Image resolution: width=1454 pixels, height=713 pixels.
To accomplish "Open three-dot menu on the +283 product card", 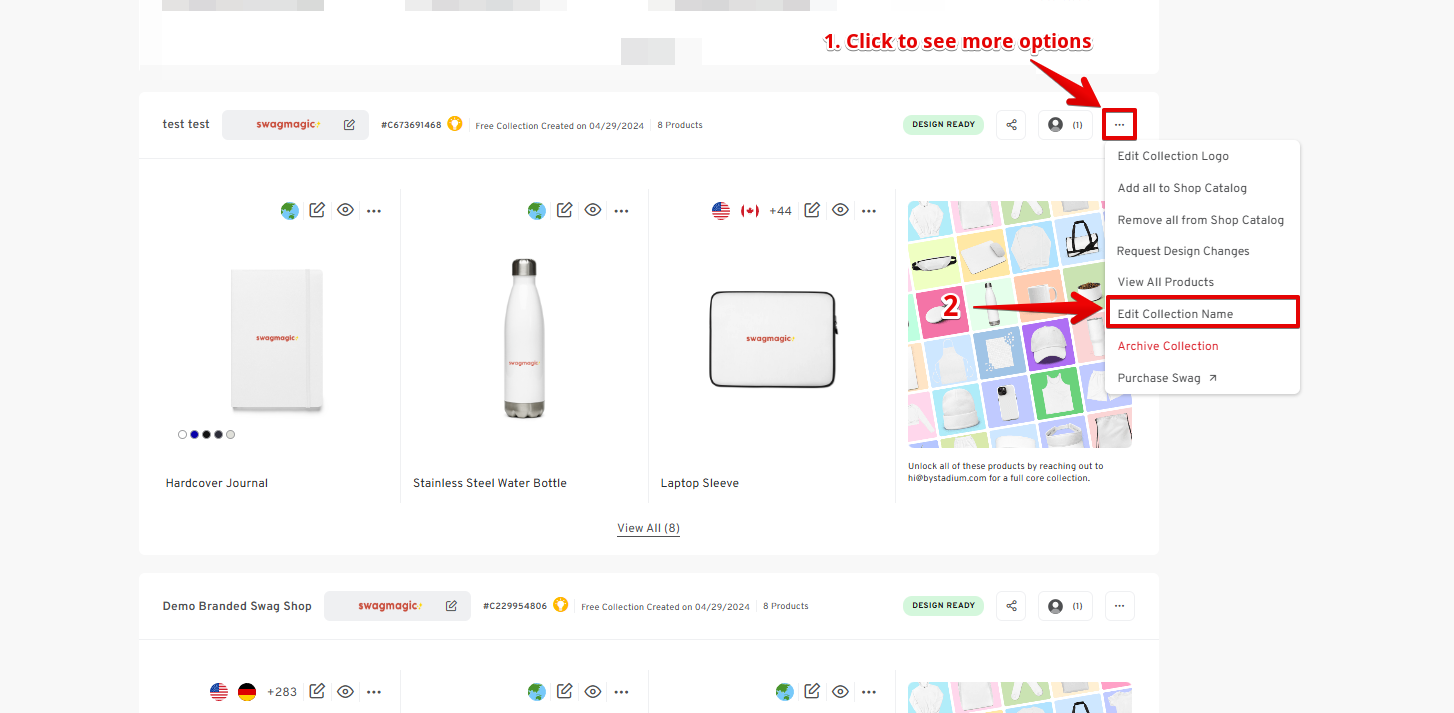I will pyautogui.click(x=374, y=692).
